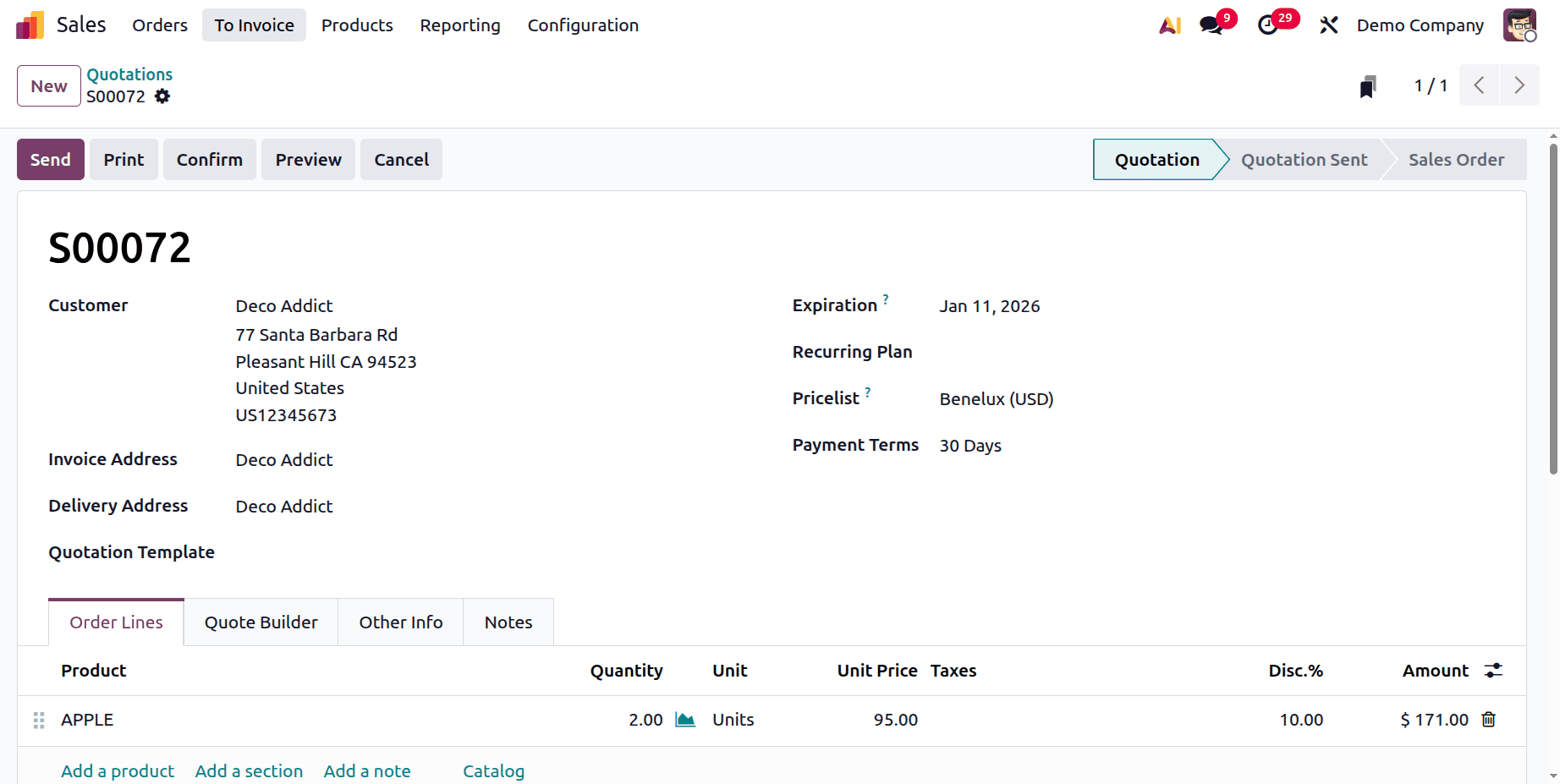Open the Reporting menu
Viewport: 1560px width, 784px height.
[x=459, y=25]
